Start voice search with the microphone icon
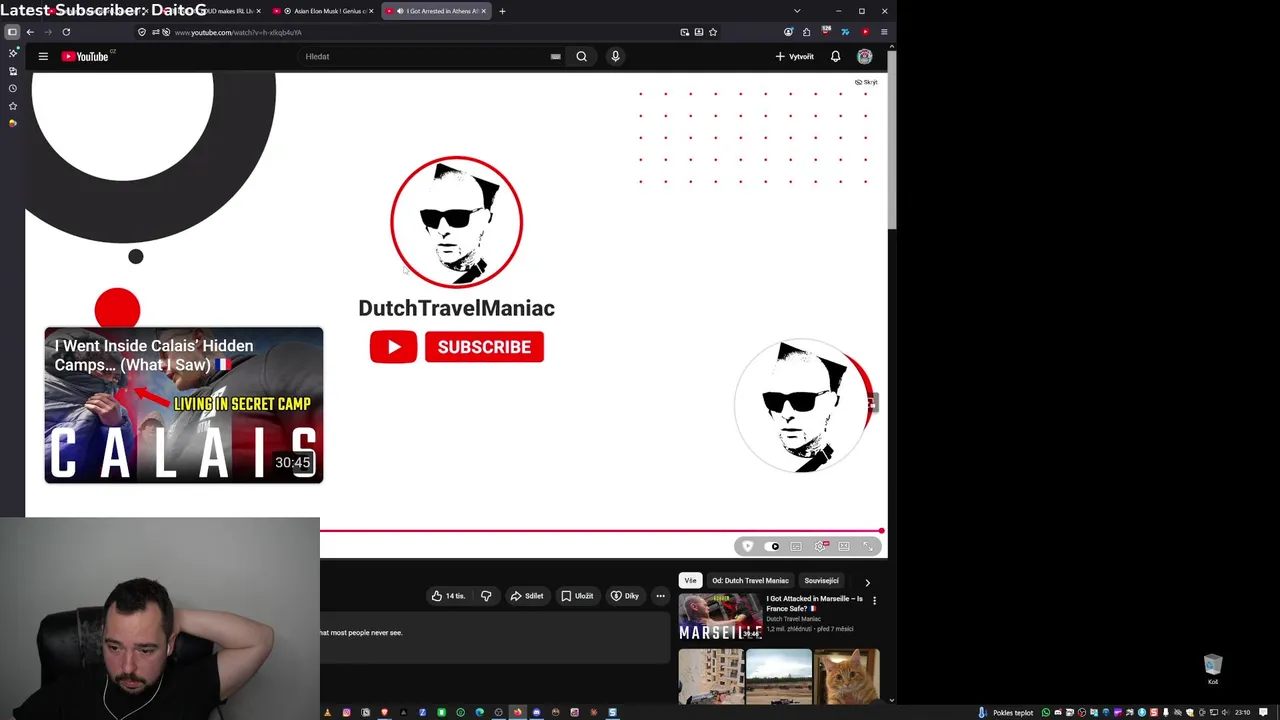 [x=615, y=56]
